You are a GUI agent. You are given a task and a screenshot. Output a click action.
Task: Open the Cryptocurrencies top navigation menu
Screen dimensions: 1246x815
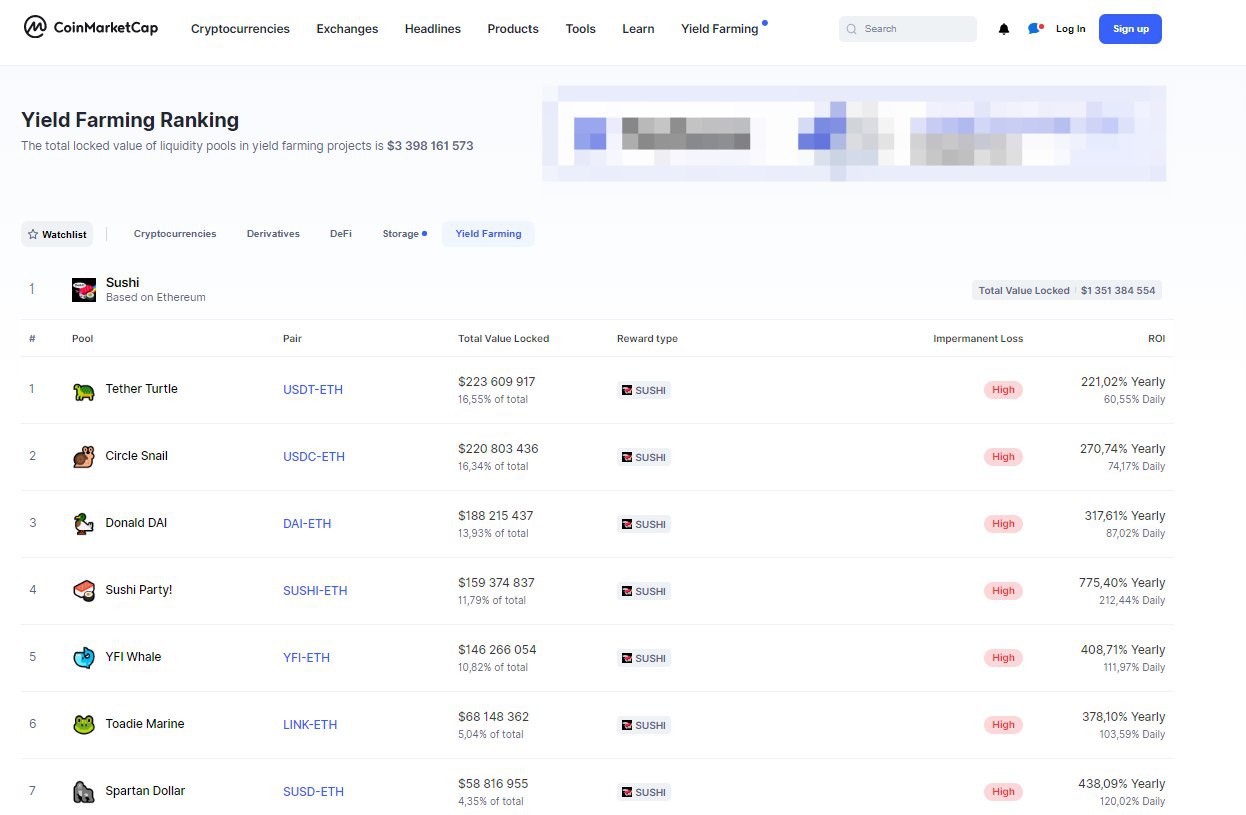240,29
